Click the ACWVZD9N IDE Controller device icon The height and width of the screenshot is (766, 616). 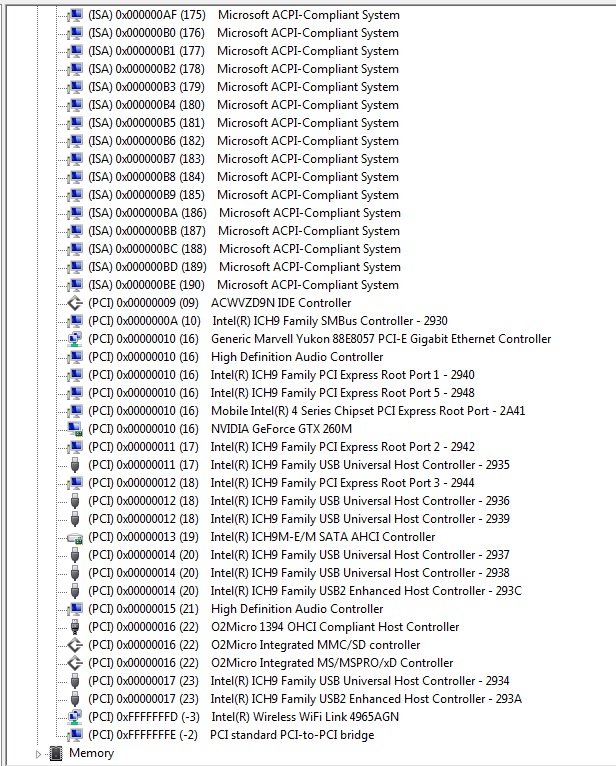coord(75,303)
